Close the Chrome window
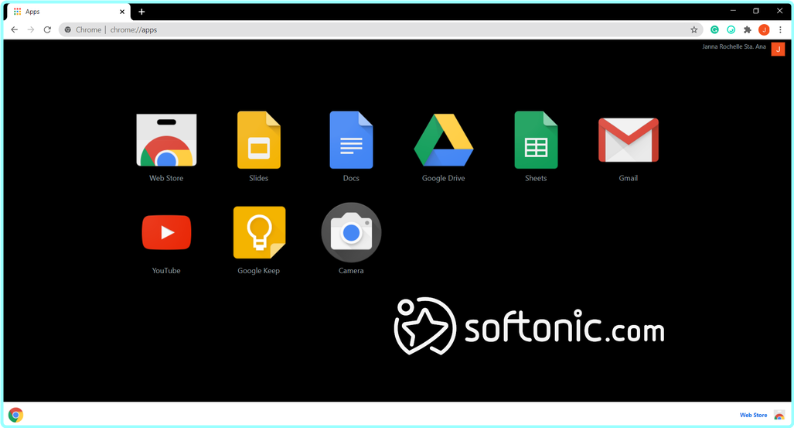794x428 pixels. tap(780, 11)
